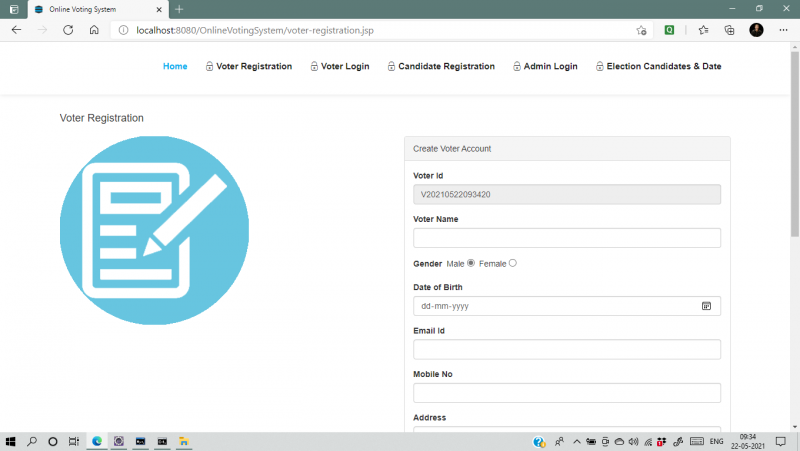
Task: Switch to Microsoft Edge on the taskbar
Action: (x=97, y=441)
